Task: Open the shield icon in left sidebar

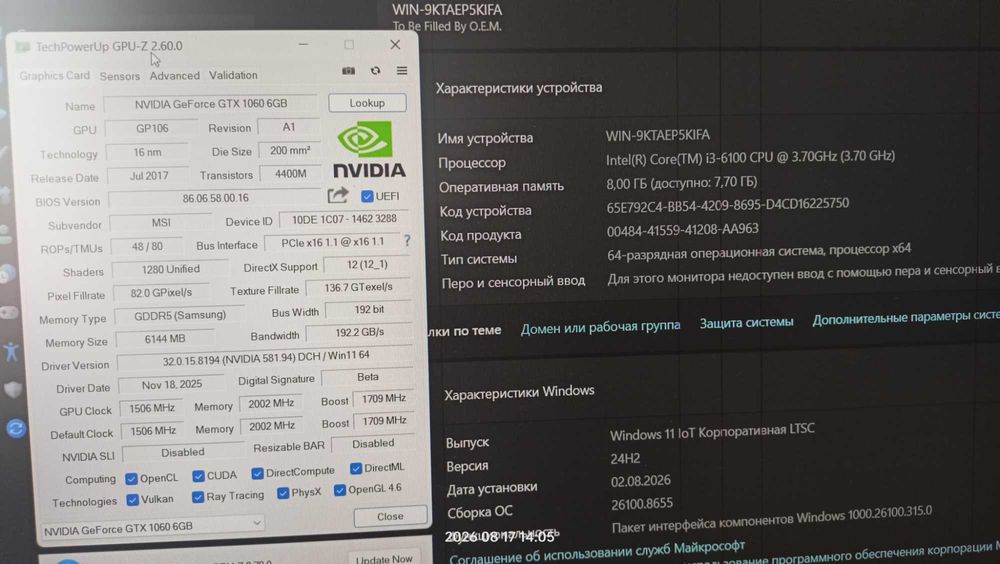Action: click(13, 390)
